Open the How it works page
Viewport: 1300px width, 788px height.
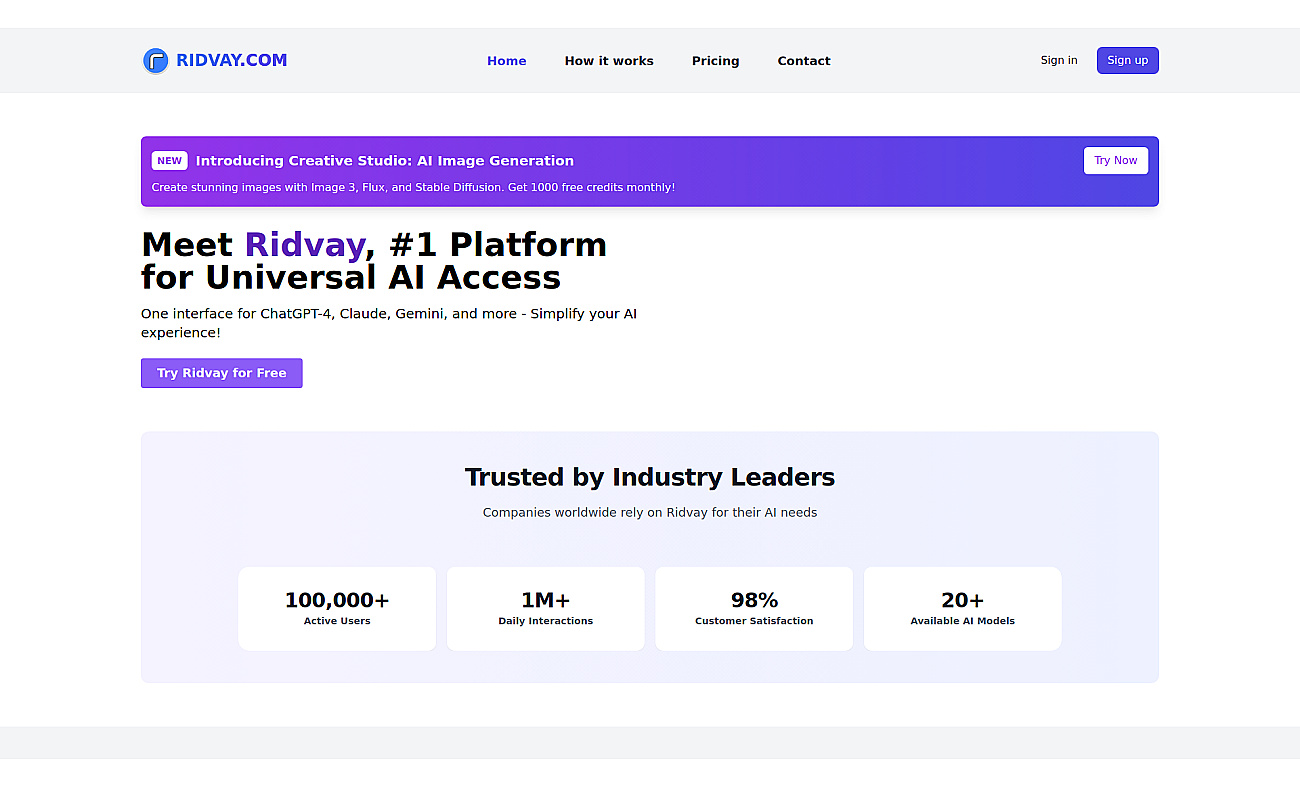click(609, 61)
